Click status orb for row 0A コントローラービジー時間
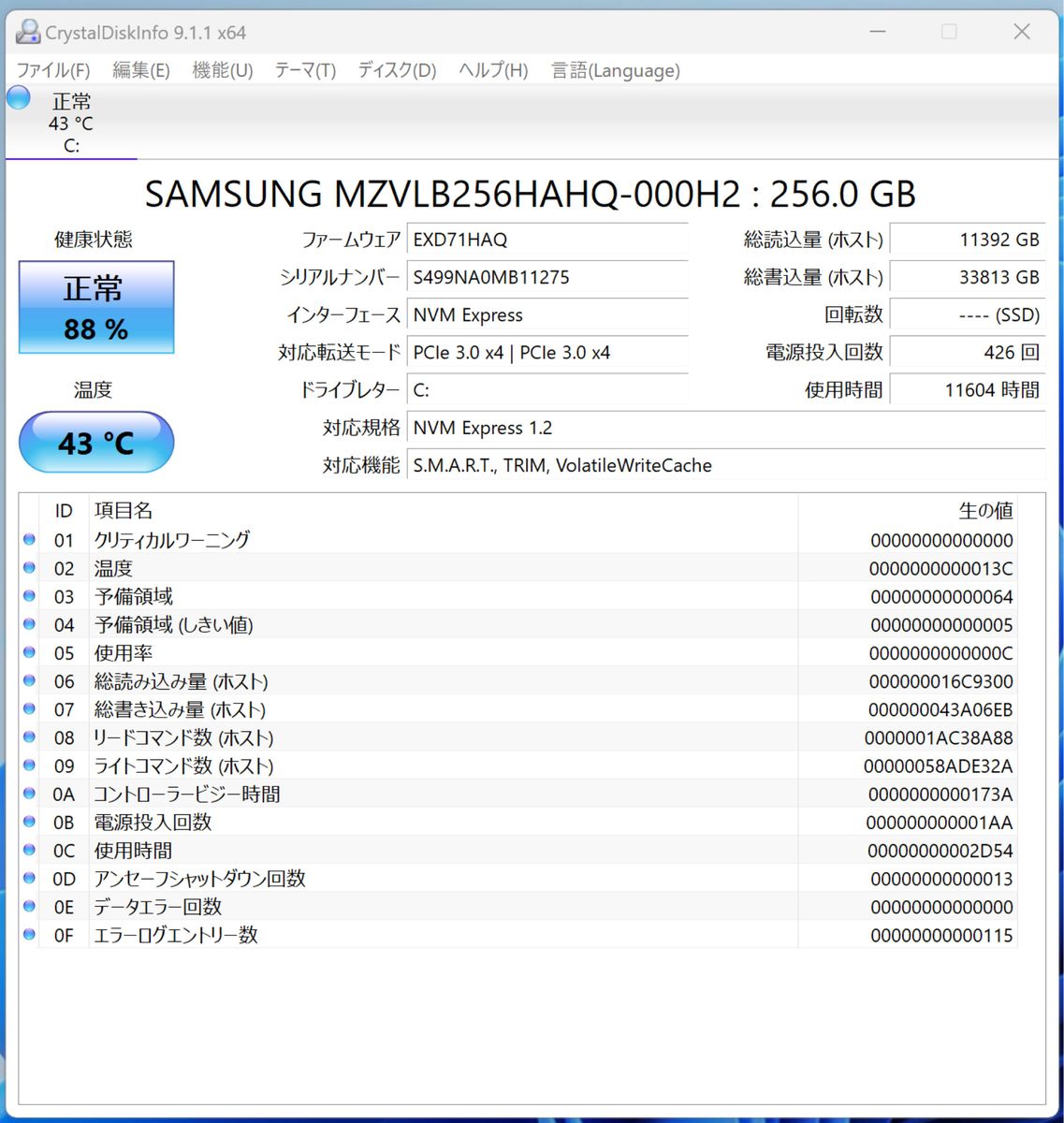 pos(29,794)
